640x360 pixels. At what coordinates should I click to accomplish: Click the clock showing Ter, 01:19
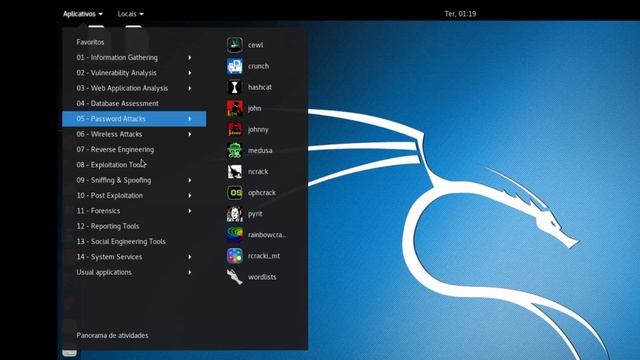click(460, 14)
